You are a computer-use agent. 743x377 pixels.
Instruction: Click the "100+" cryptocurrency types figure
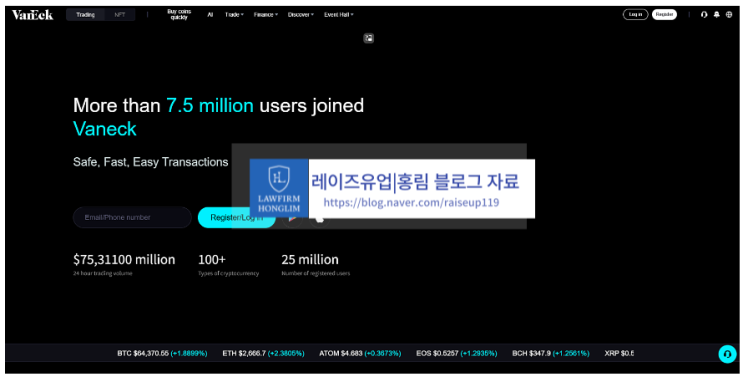point(212,260)
